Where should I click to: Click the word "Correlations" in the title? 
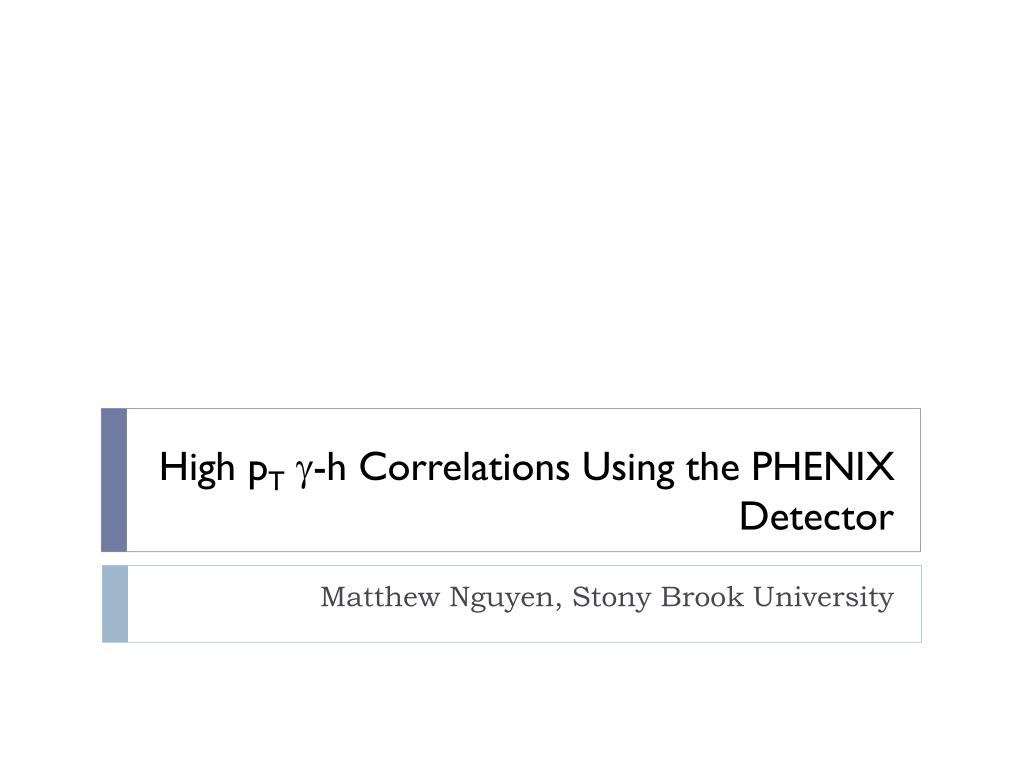tap(464, 468)
